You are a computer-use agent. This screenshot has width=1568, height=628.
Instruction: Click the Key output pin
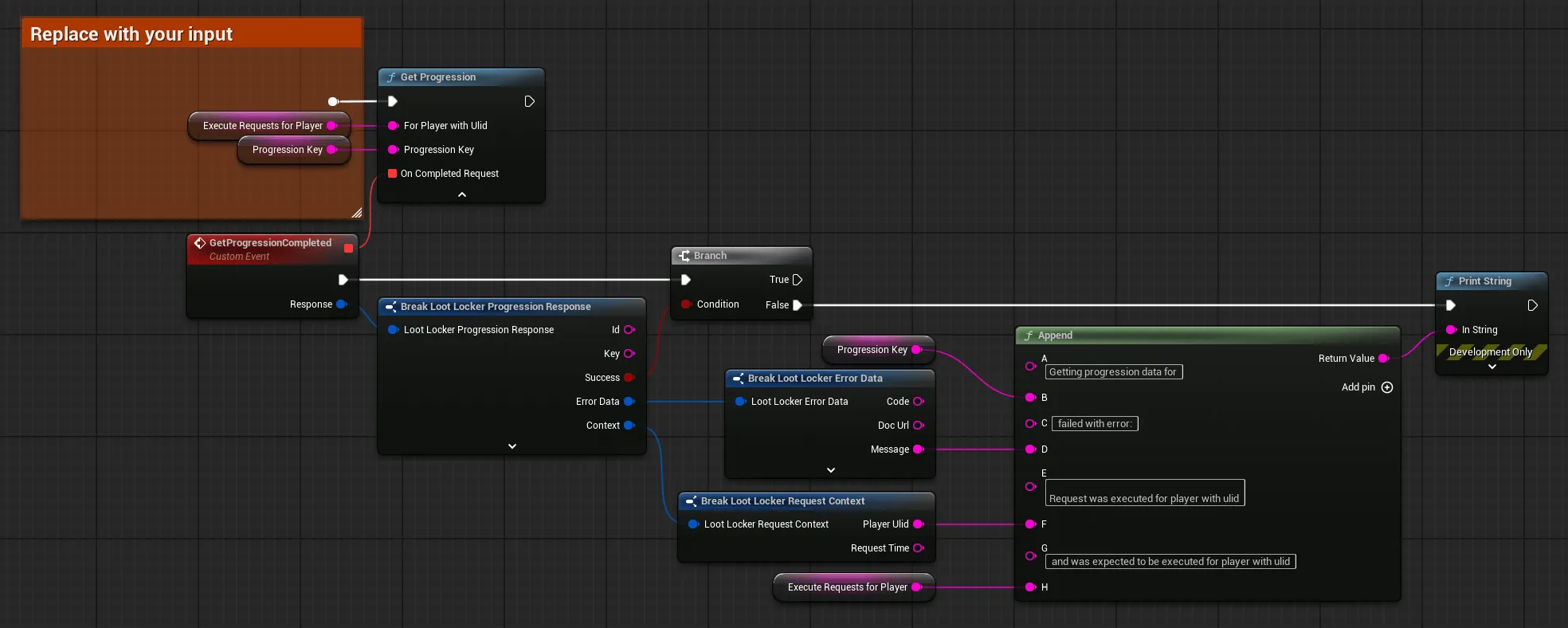(x=629, y=354)
